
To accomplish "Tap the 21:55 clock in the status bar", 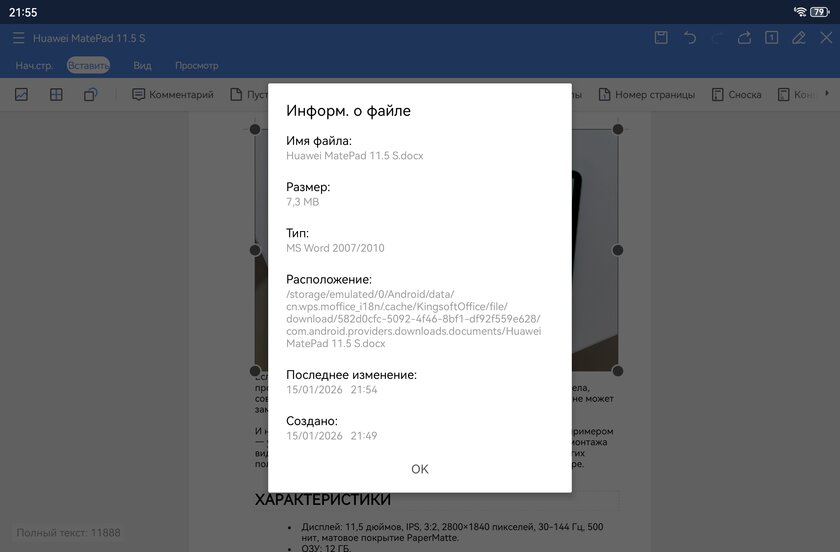I will tap(23, 12).
